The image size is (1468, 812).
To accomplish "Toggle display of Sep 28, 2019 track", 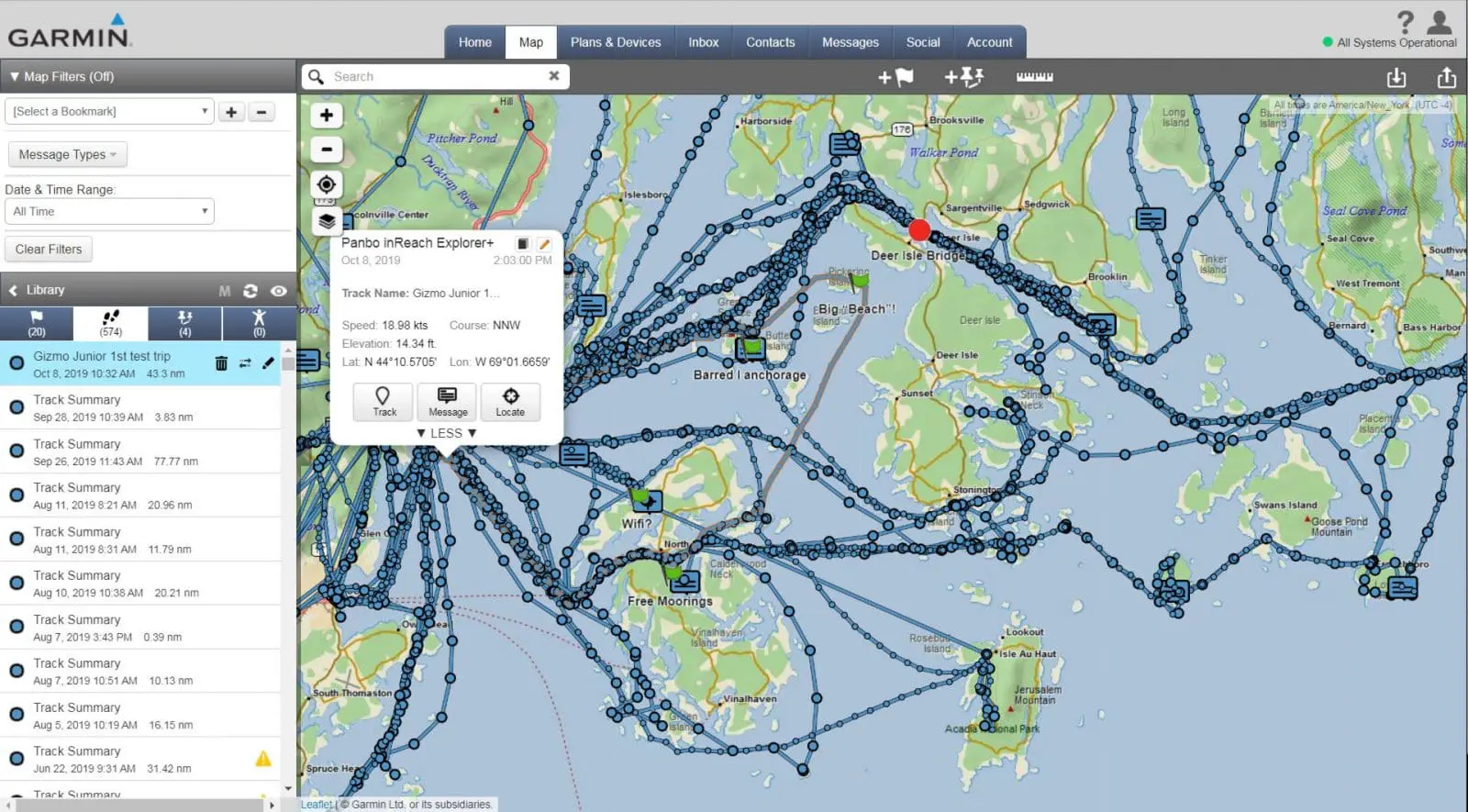I will click(17, 407).
